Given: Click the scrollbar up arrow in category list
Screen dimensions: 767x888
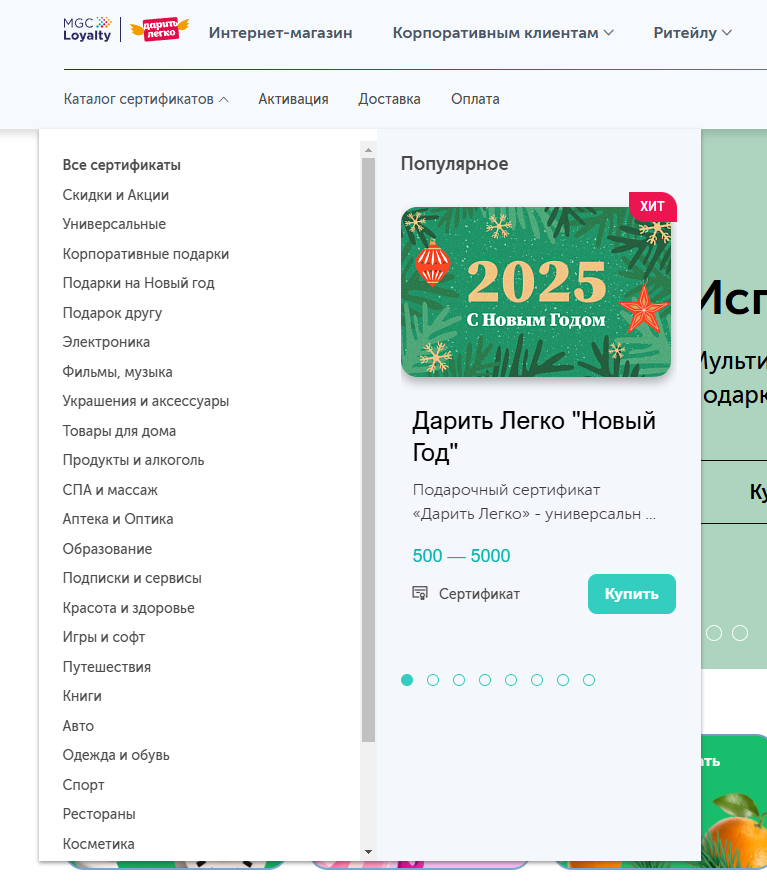Looking at the screenshot, I should [x=368, y=150].
